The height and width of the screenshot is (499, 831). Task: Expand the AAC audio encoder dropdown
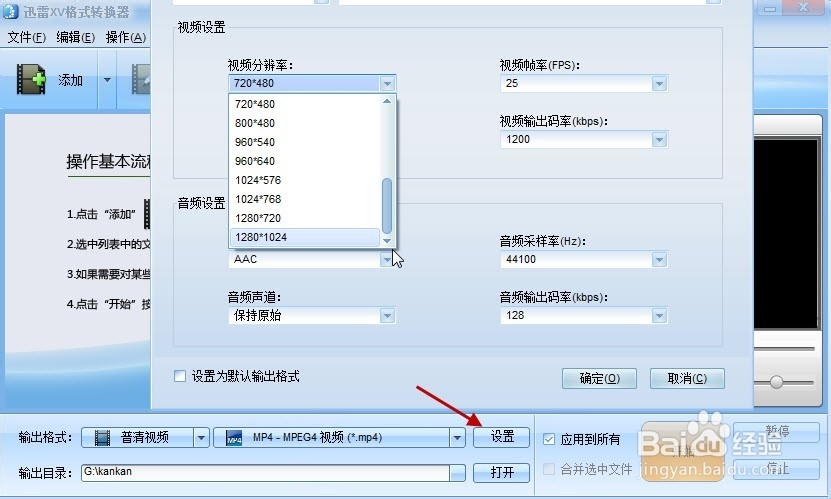tap(387, 260)
